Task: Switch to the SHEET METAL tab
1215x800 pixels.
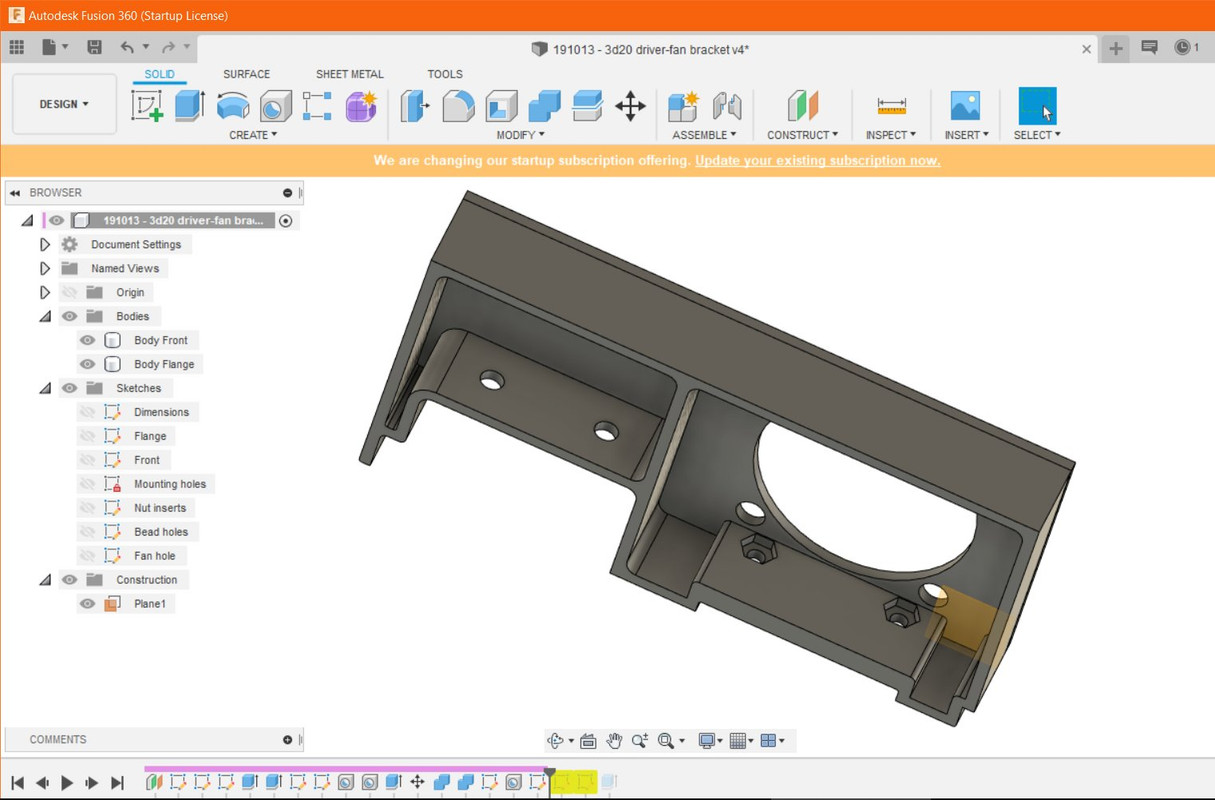Action: (x=350, y=74)
